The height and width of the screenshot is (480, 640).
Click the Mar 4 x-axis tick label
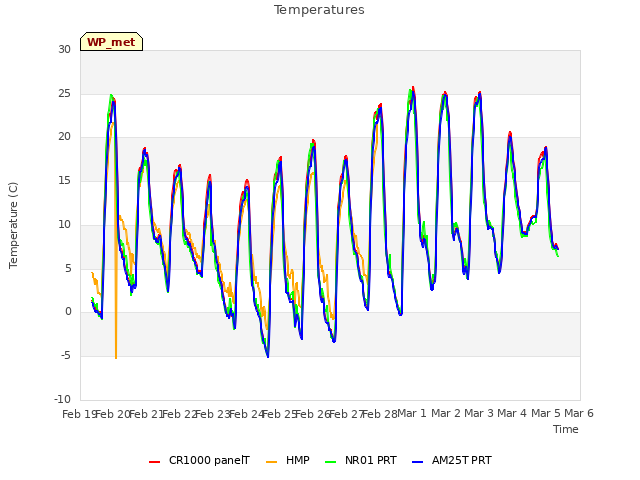pyautogui.click(x=512, y=414)
